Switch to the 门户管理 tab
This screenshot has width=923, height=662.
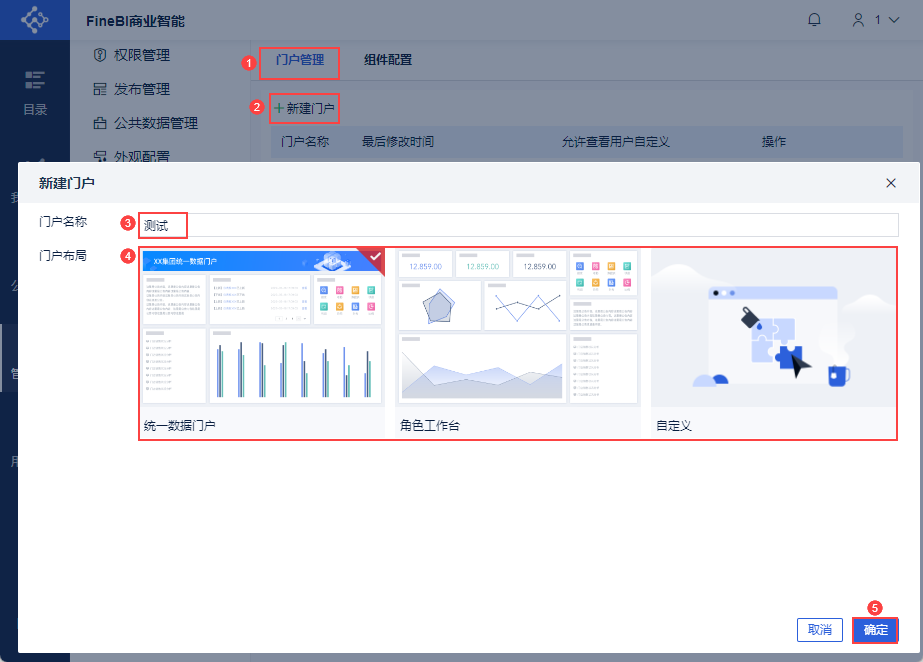tap(300, 59)
